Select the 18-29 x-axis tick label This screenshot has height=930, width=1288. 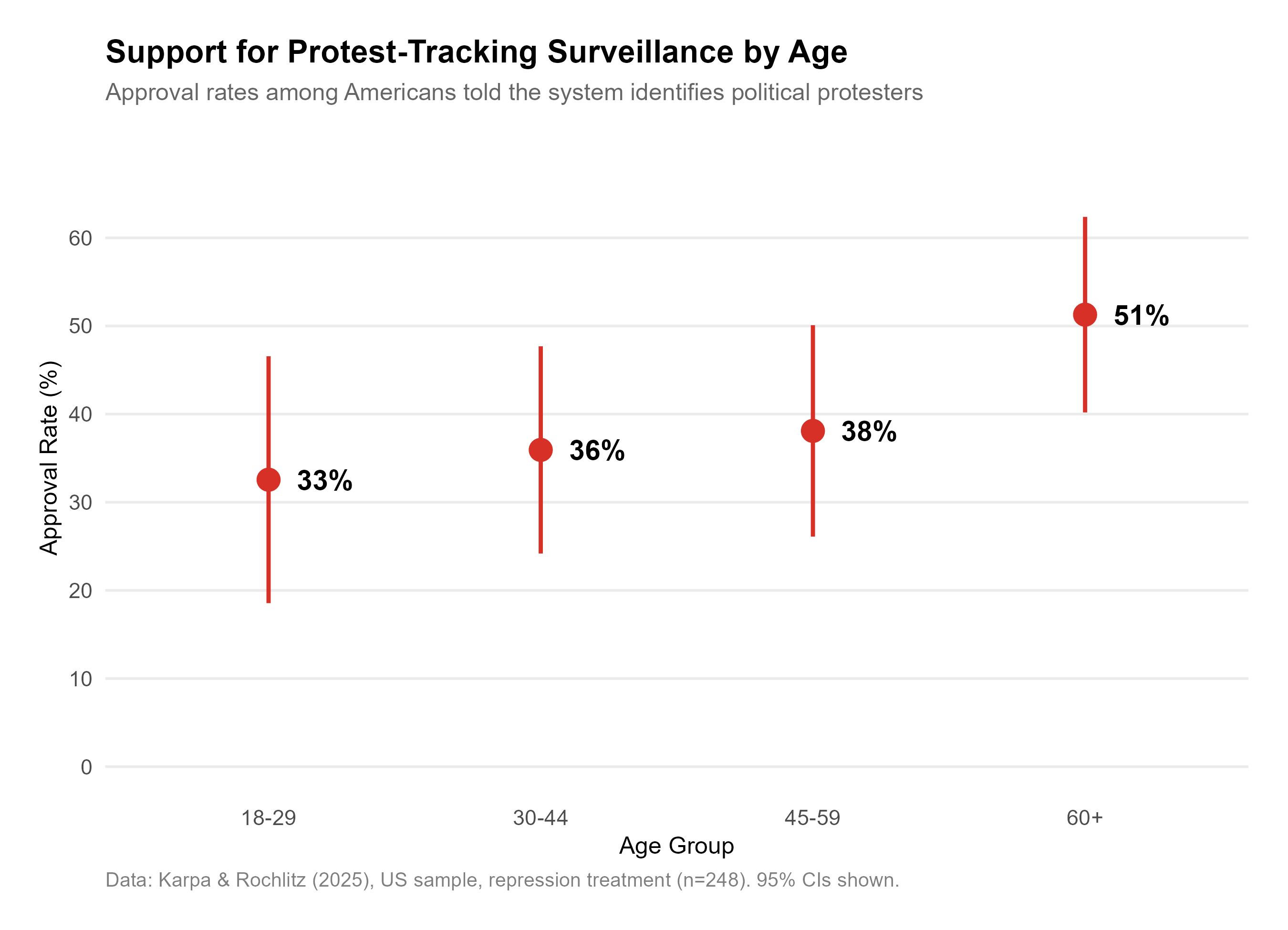pyautogui.click(x=269, y=818)
